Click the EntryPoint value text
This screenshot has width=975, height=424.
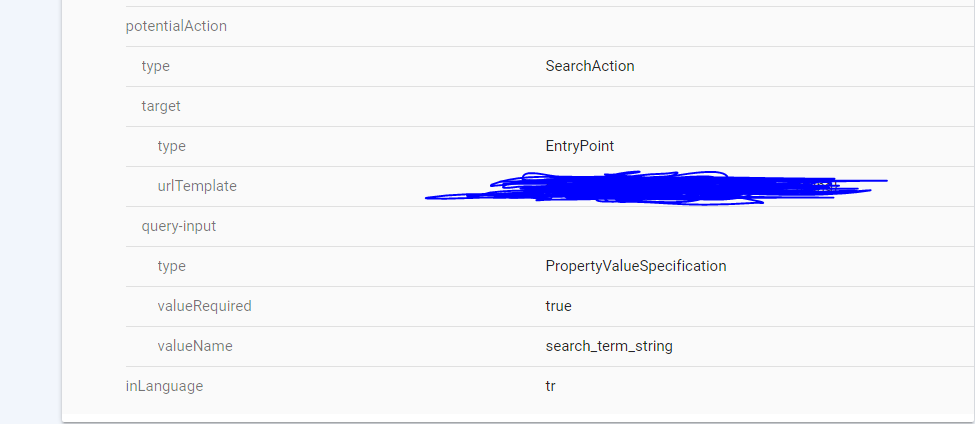(580, 146)
